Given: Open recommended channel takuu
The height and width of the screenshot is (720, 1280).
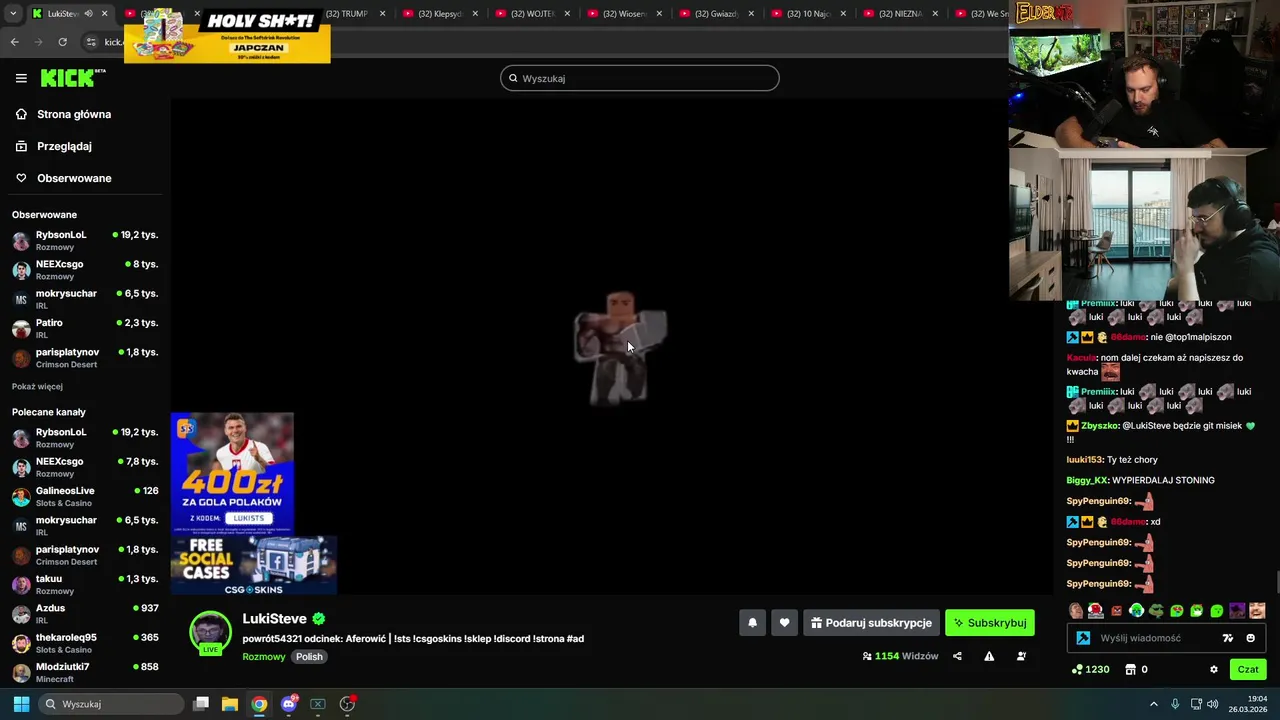Looking at the screenshot, I should [x=85, y=585].
